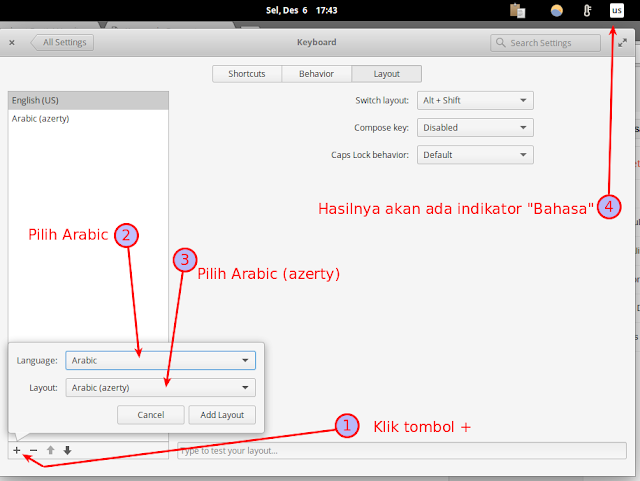
Task: Close the Keyboard settings window
Action: click(12, 42)
